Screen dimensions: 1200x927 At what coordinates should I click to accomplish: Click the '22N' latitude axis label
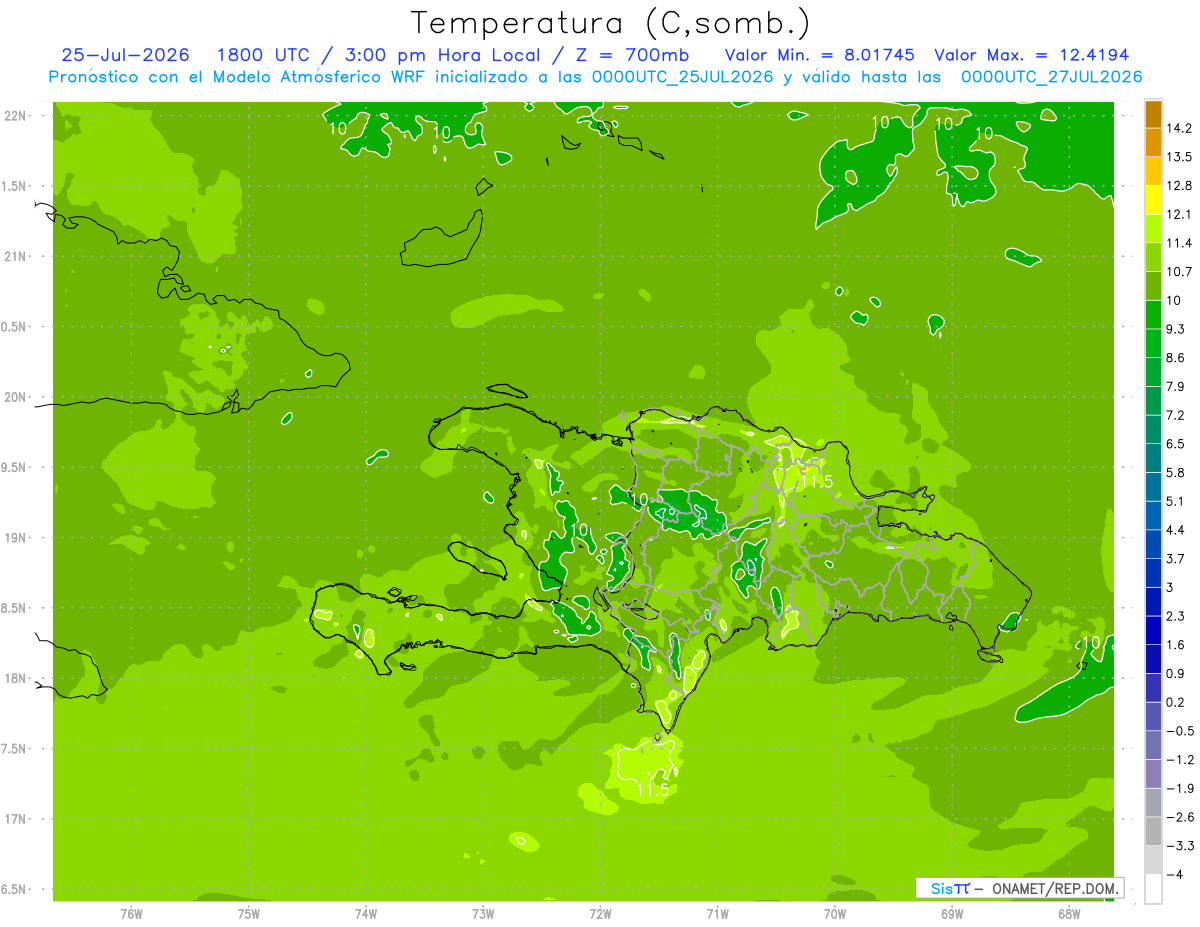[17, 116]
